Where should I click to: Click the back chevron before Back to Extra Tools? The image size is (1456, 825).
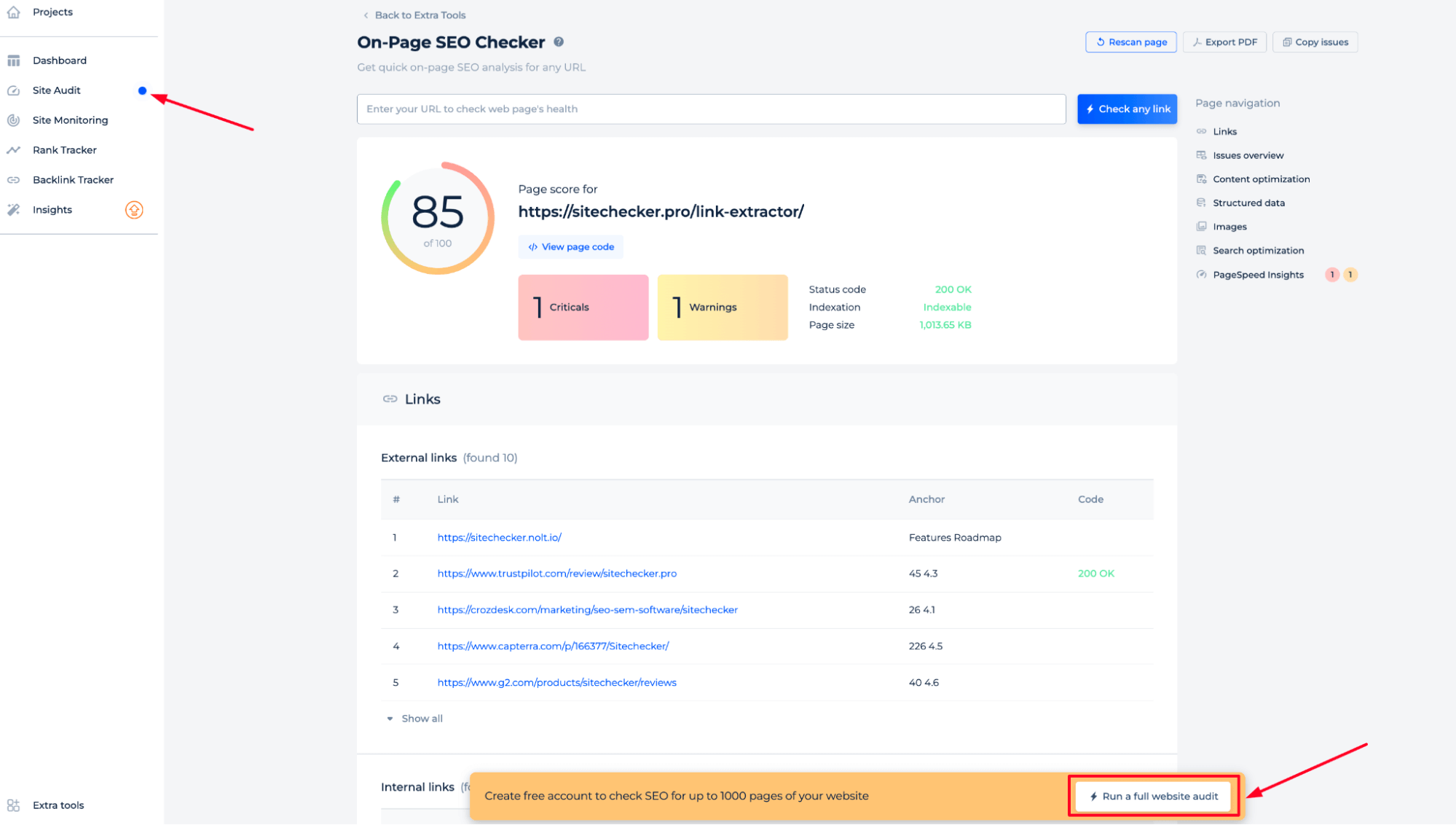pyautogui.click(x=366, y=15)
